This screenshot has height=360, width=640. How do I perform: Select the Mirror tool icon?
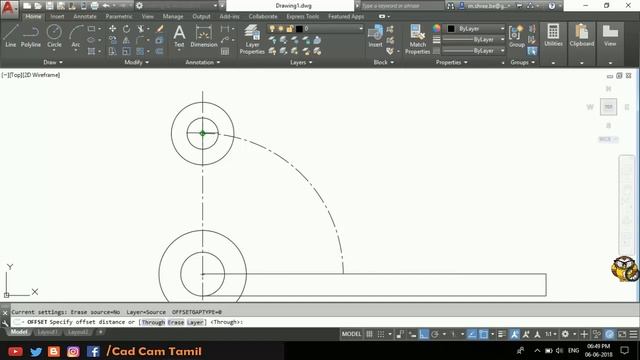point(127,40)
